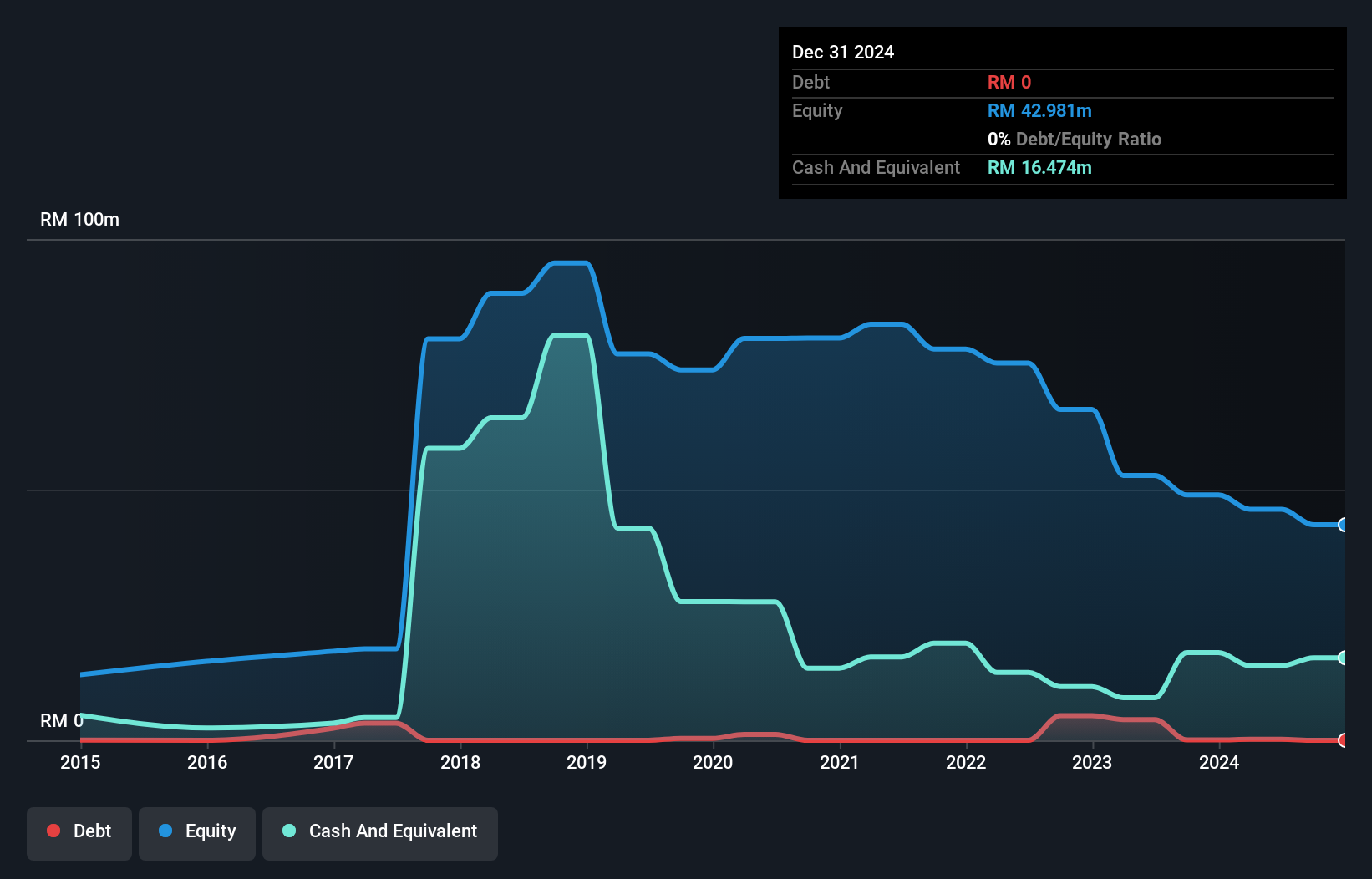Click the 2023 x-axis label
This screenshot has width=1372, height=879.
pyautogui.click(x=1092, y=762)
